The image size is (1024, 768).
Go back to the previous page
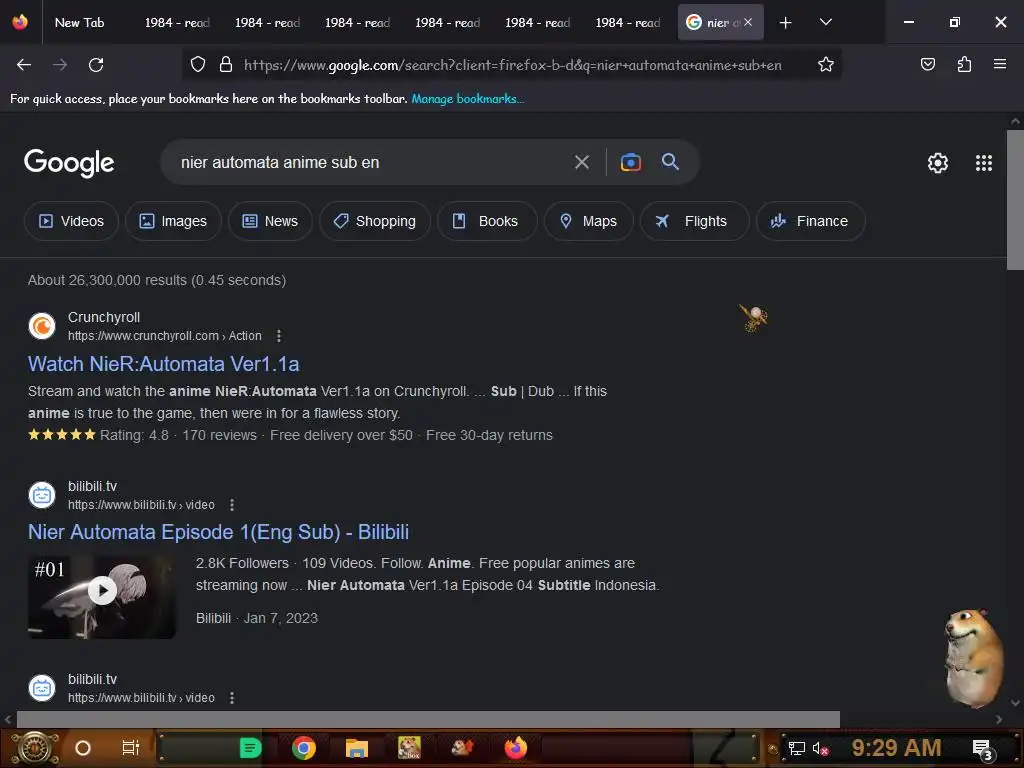24,65
